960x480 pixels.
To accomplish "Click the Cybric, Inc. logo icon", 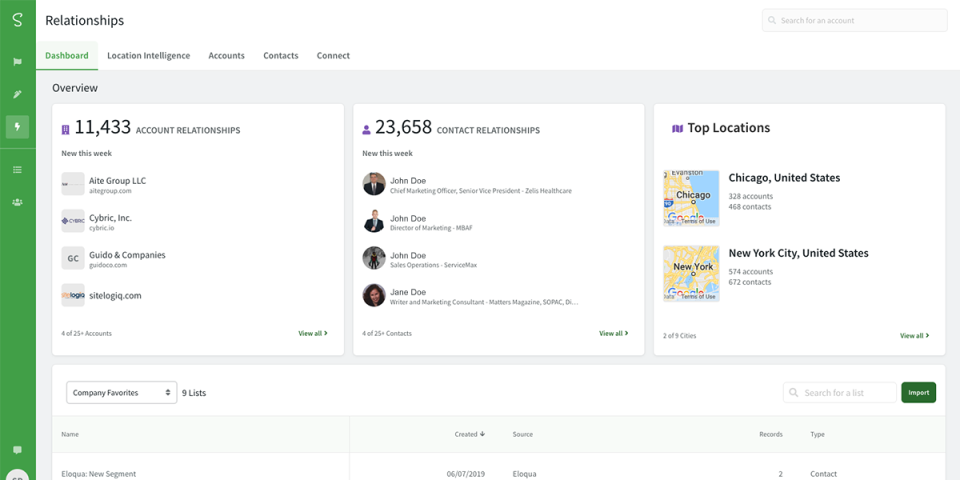I will pyautogui.click(x=73, y=221).
